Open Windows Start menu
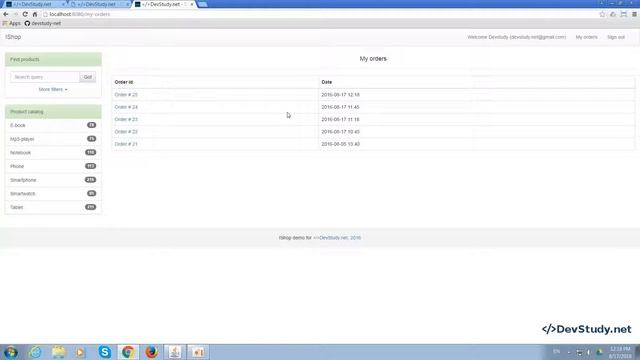The width and height of the screenshot is (640, 360). [11, 352]
